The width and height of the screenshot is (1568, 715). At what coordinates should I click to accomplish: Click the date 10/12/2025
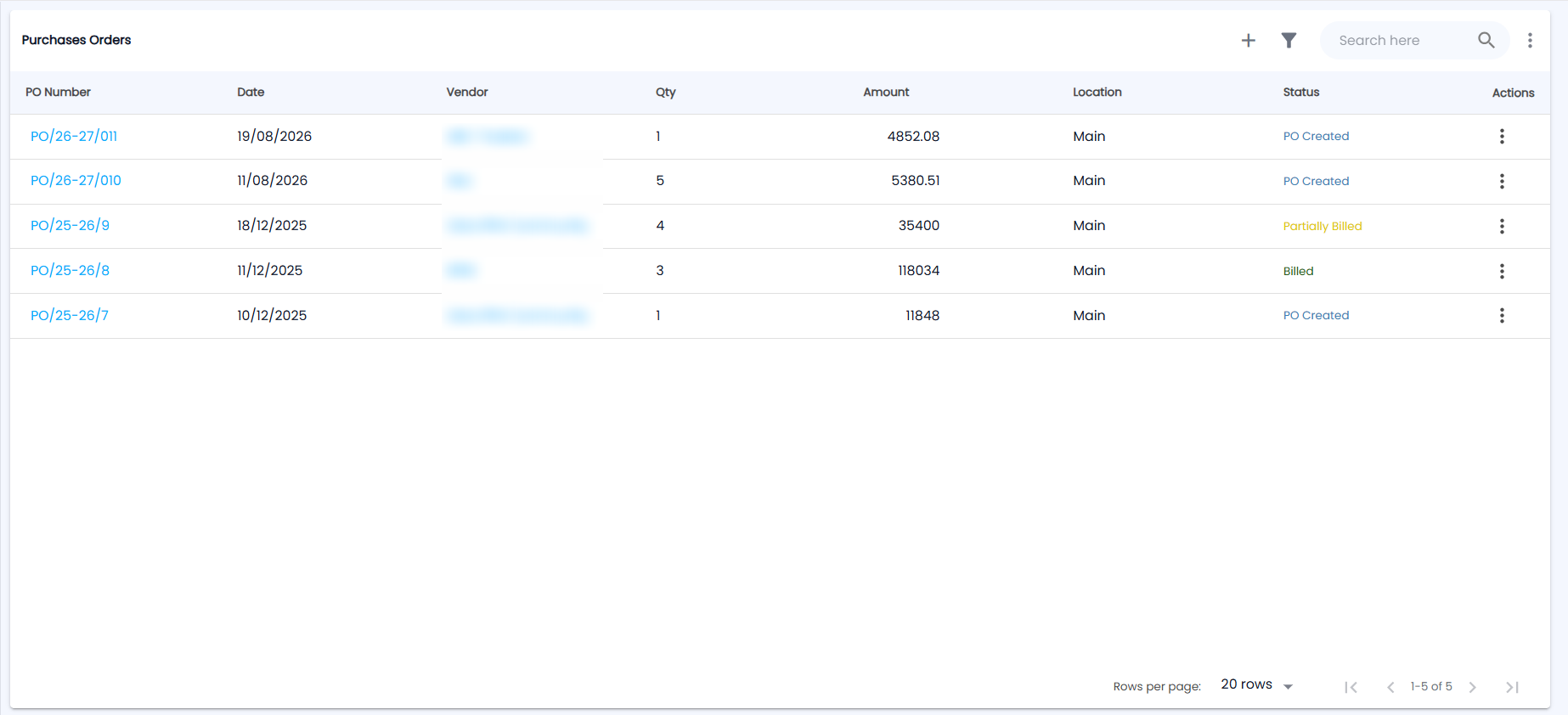272,315
